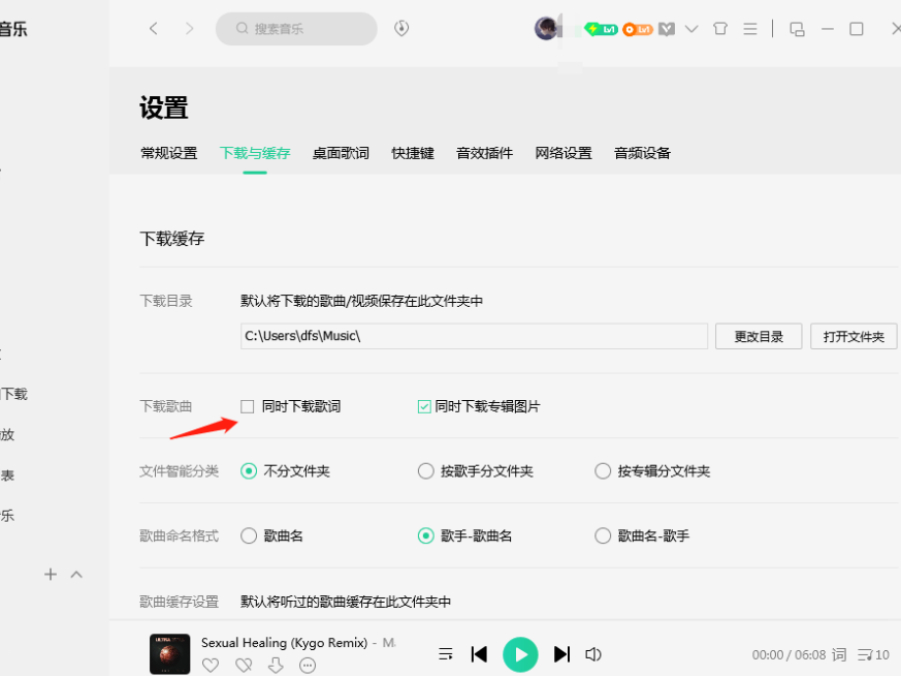Go back with the left arrow
Viewport: 901px width, 676px height.
pos(153,29)
